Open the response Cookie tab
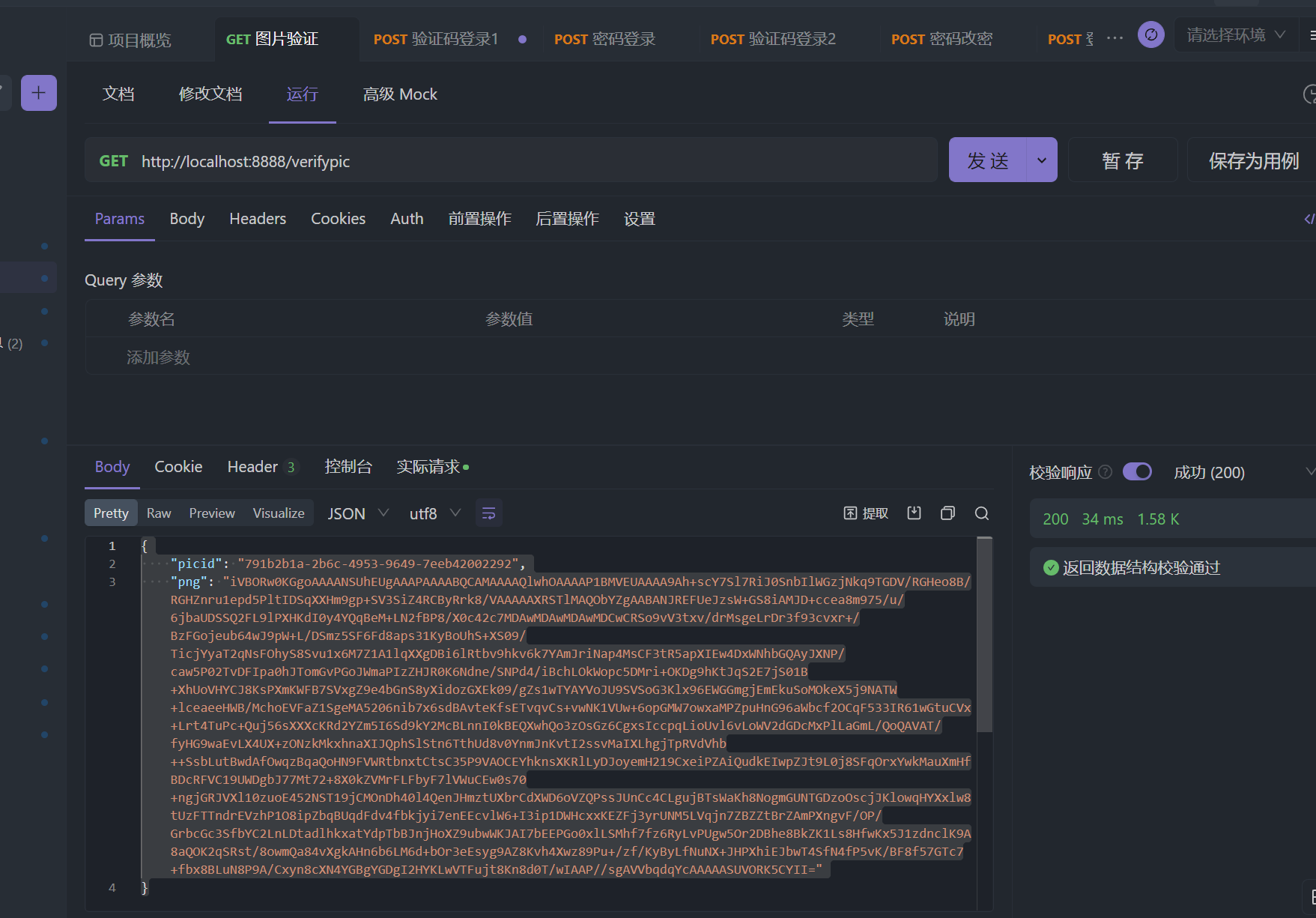 (x=178, y=467)
